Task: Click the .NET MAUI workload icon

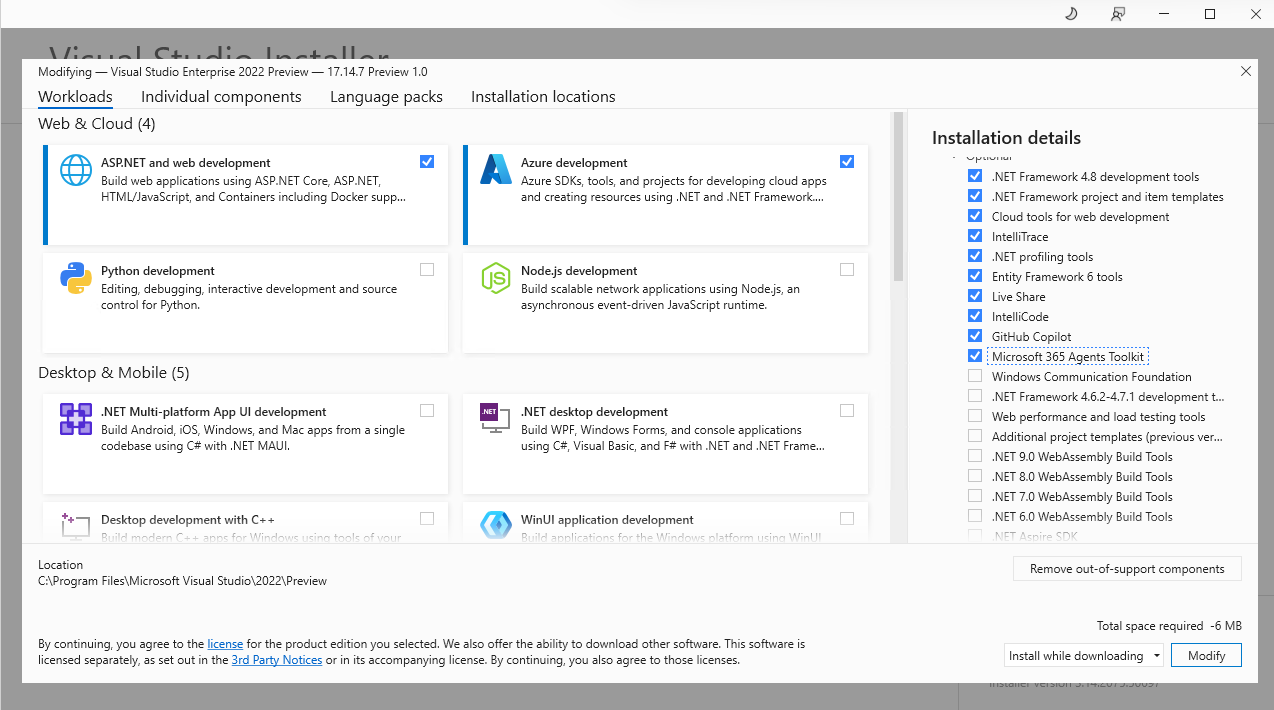Action: [76, 419]
